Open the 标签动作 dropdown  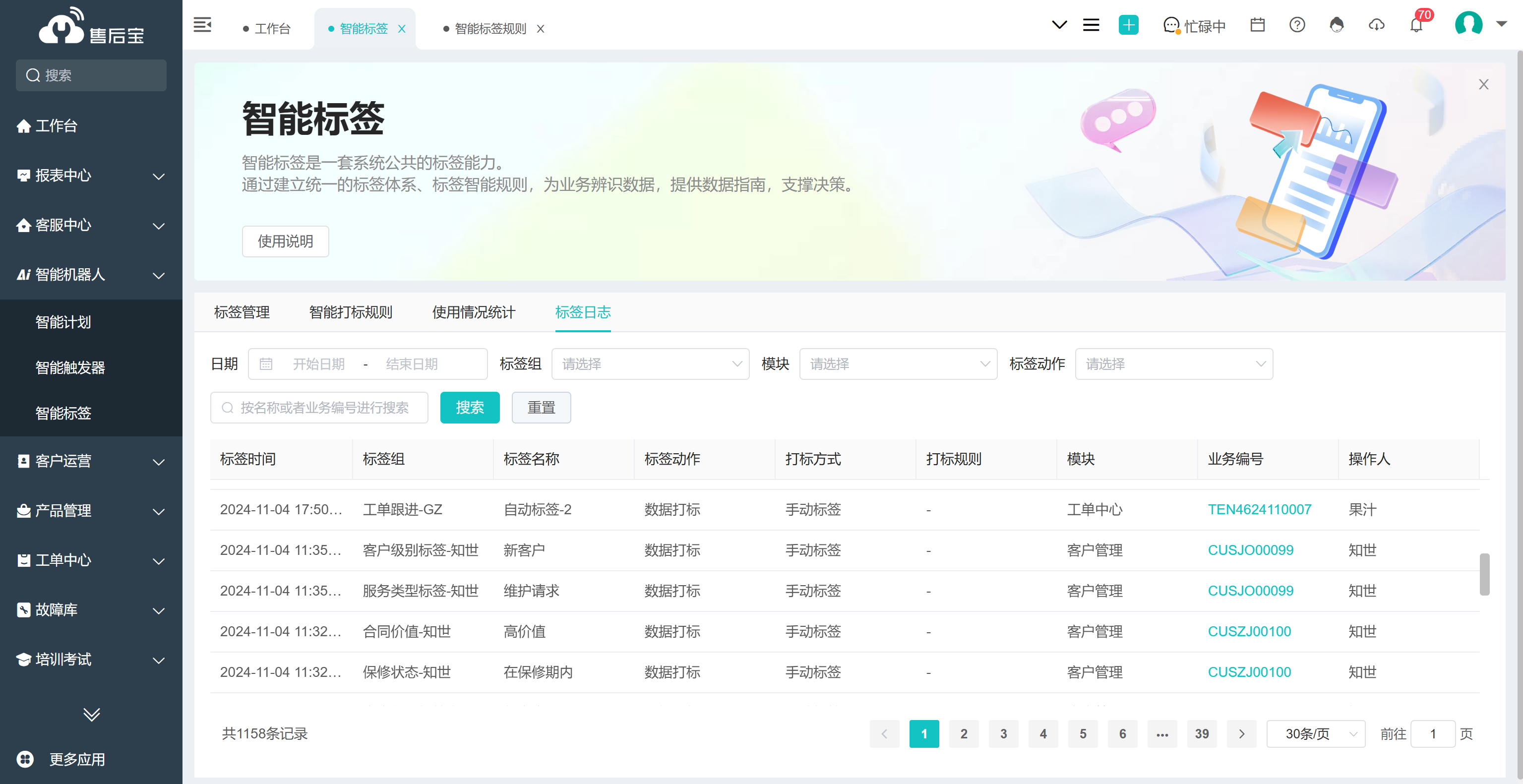pos(1173,363)
